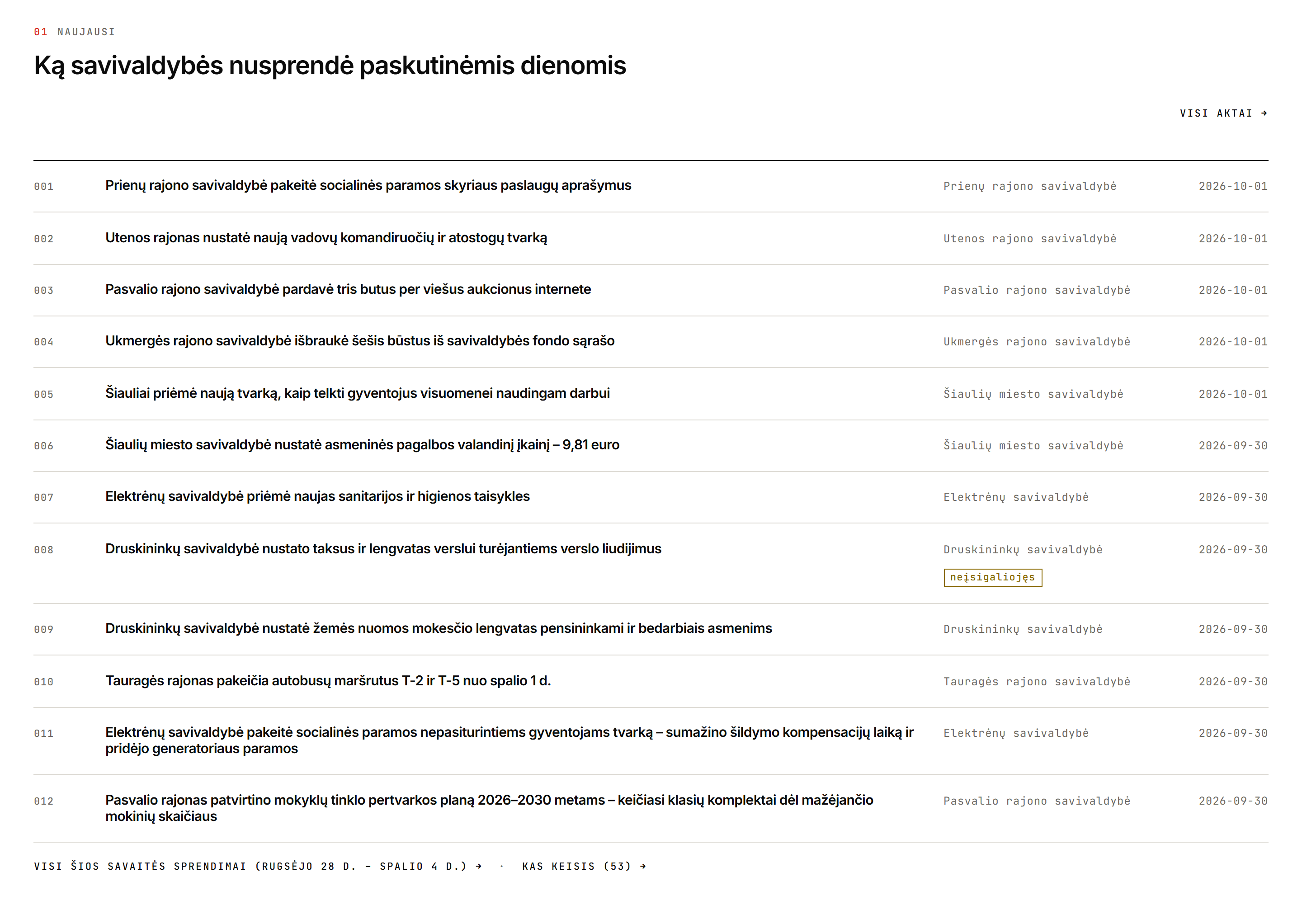Click Elektrėnų savivaldybė in row 011
The height and width of the screenshot is (924, 1302).
point(1015,733)
